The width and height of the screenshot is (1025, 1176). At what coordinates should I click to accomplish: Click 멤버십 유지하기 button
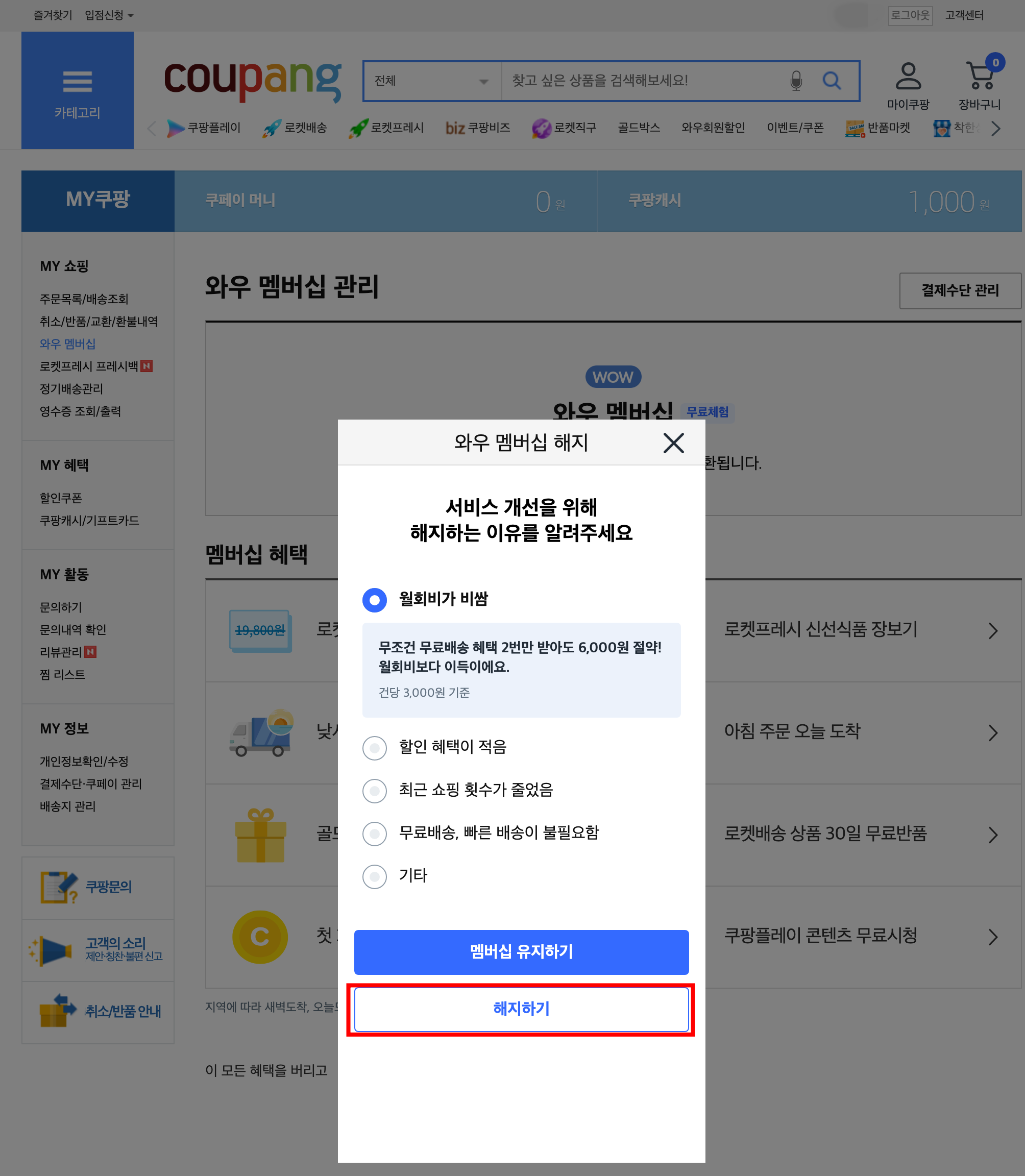click(x=521, y=952)
